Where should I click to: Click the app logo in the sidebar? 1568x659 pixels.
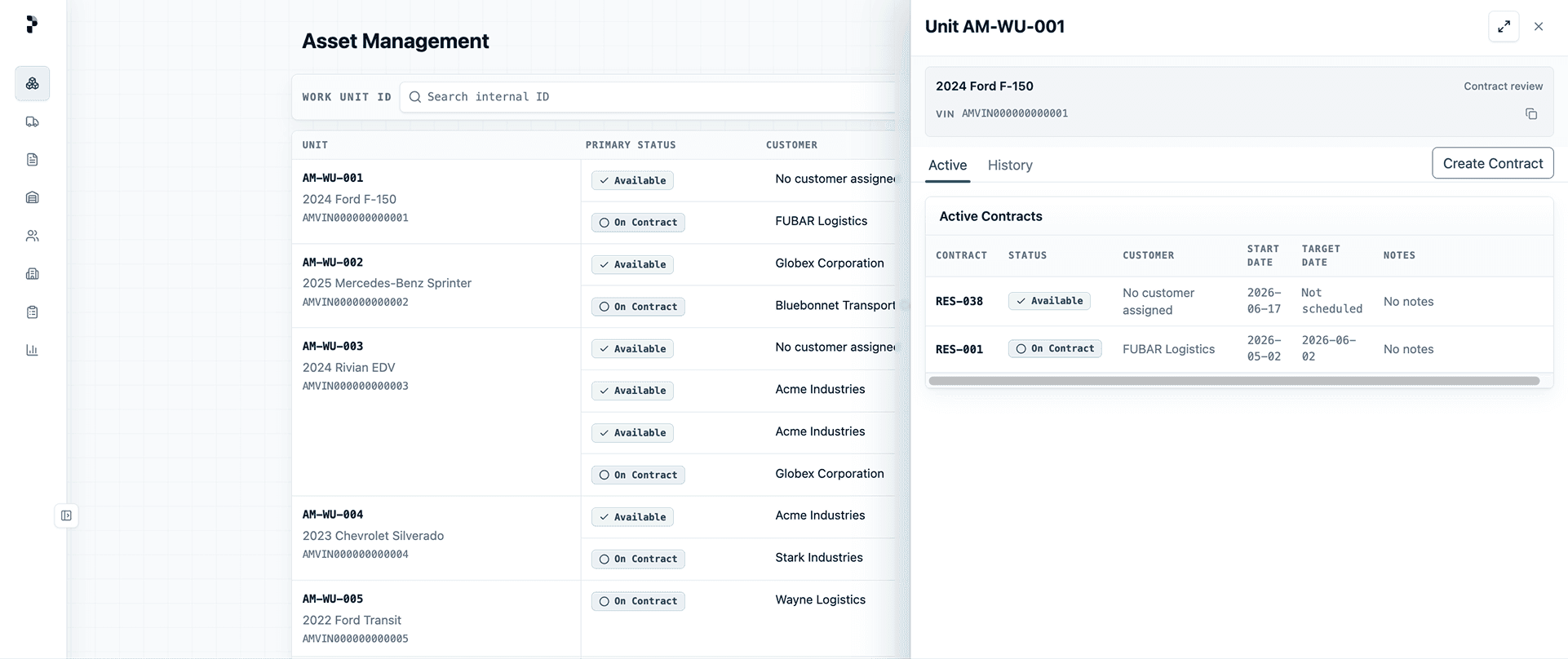pyautogui.click(x=32, y=24)
